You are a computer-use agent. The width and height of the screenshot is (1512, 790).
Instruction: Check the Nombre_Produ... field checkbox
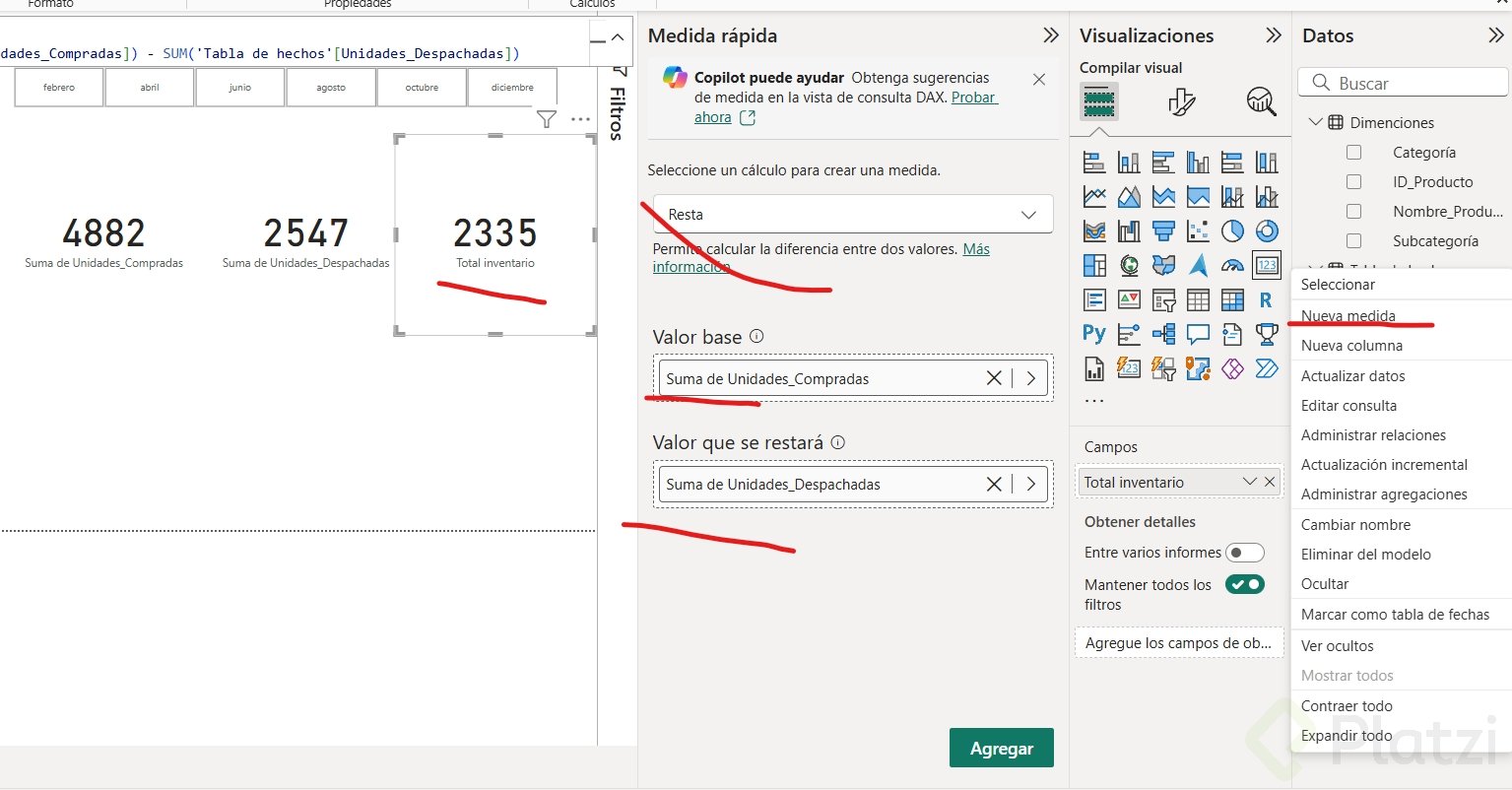[1354, 212]
